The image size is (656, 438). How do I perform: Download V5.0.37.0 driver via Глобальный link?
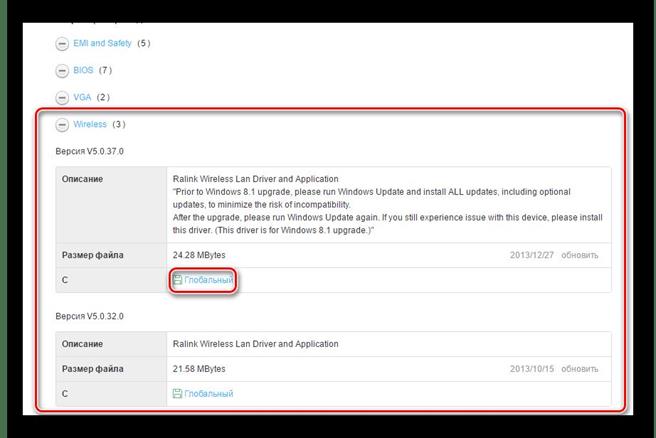point(208,280)
